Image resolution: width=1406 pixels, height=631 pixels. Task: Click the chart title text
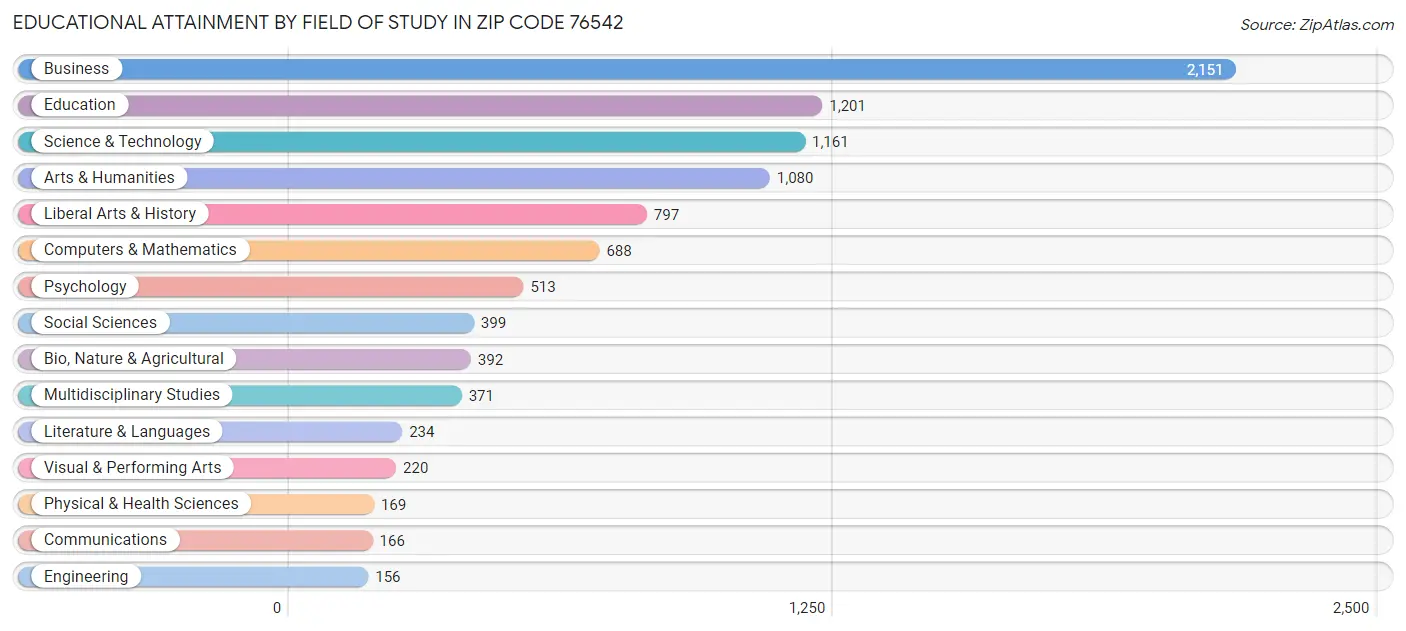[x=318, y=23]
